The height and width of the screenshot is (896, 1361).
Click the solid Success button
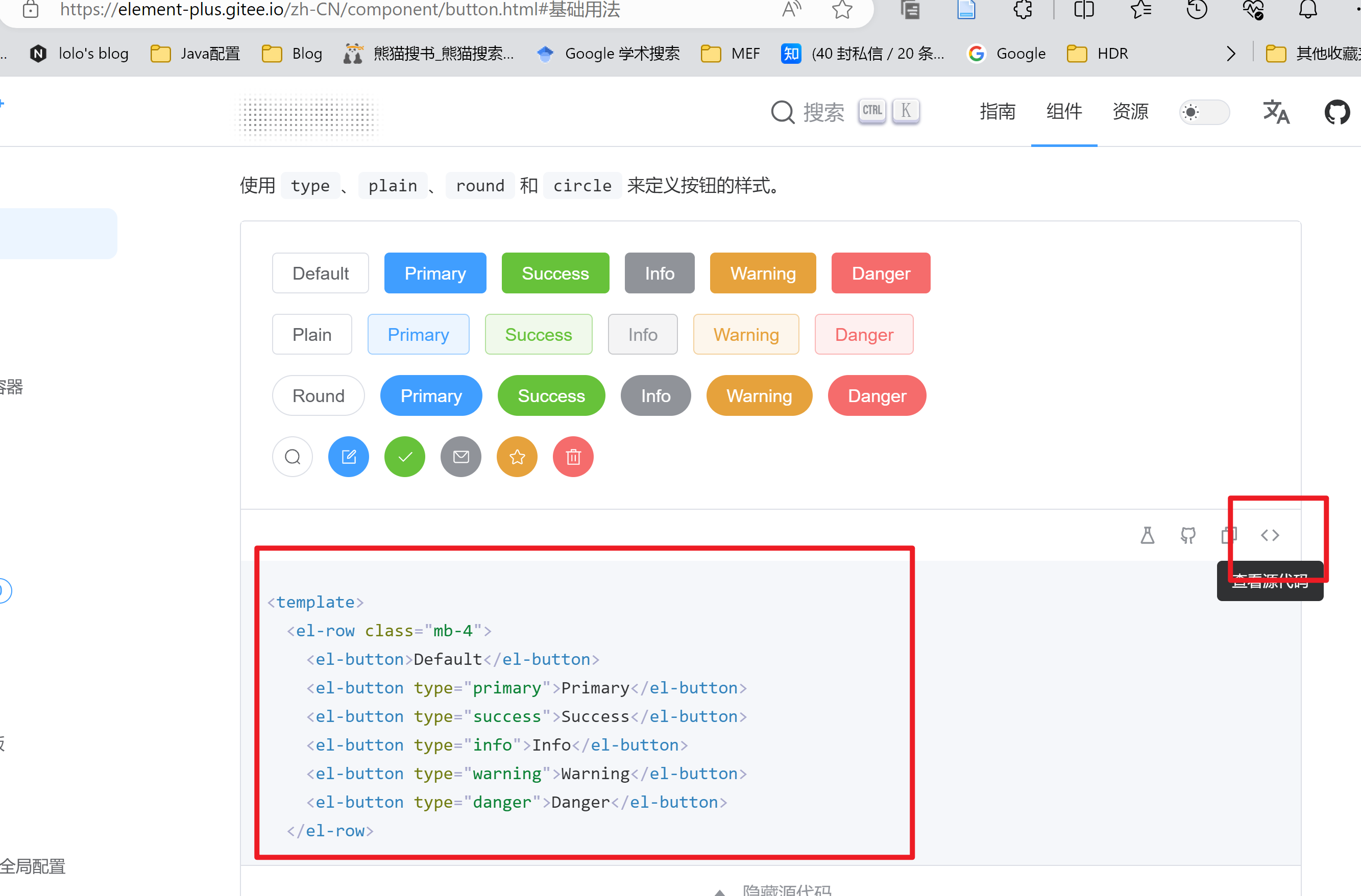tap(555, 273)
